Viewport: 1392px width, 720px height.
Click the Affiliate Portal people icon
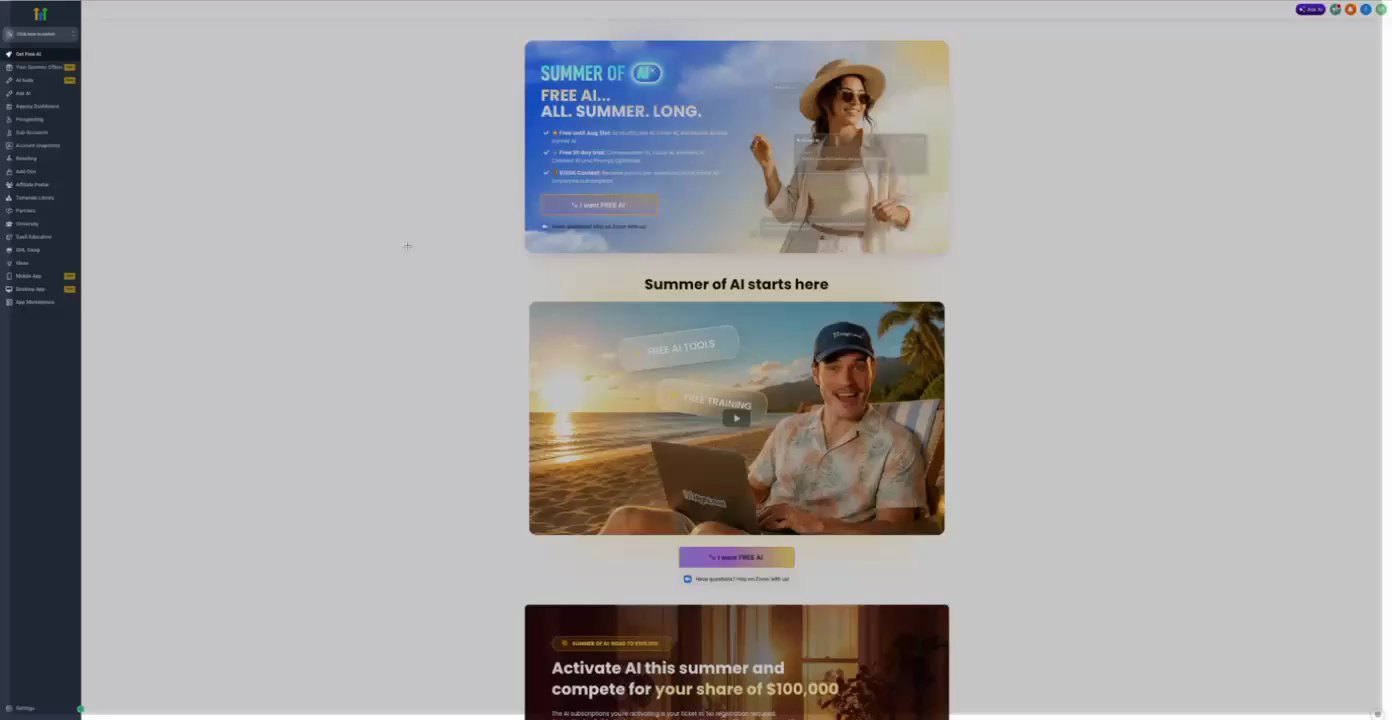(9, 184)
